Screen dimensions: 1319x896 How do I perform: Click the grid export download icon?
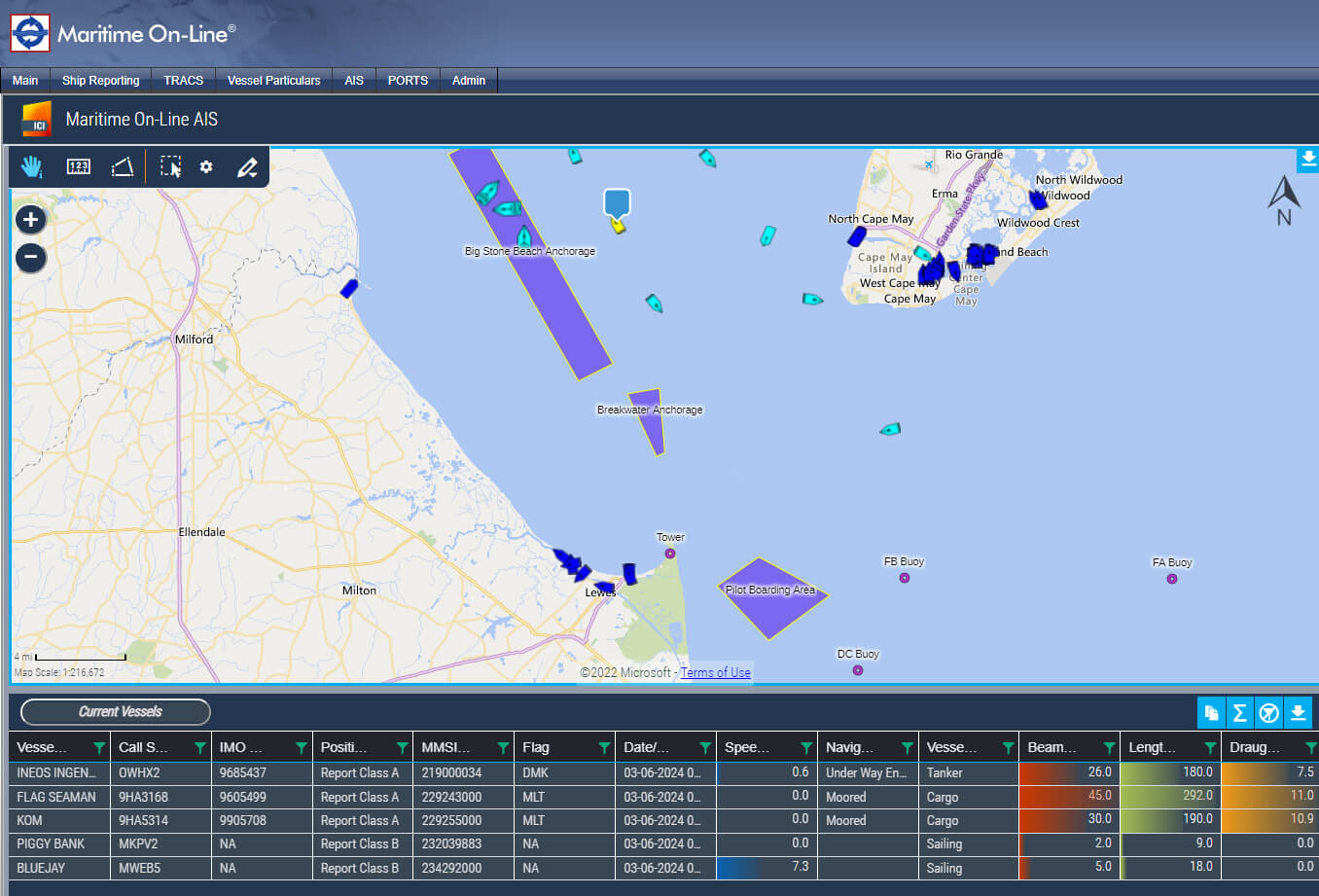(1298, 713)
